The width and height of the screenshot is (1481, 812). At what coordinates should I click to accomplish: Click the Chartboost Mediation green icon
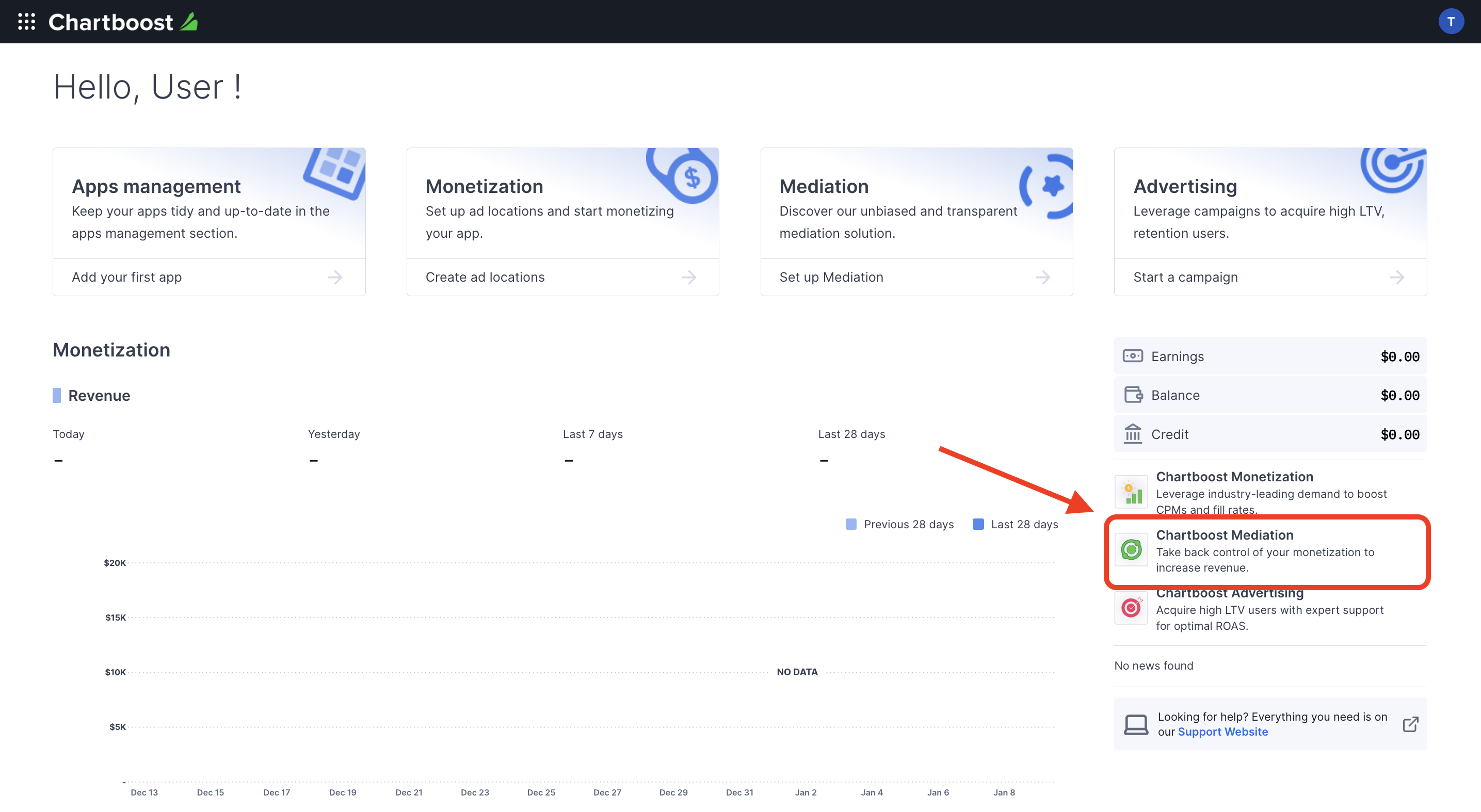[1131, 546]
